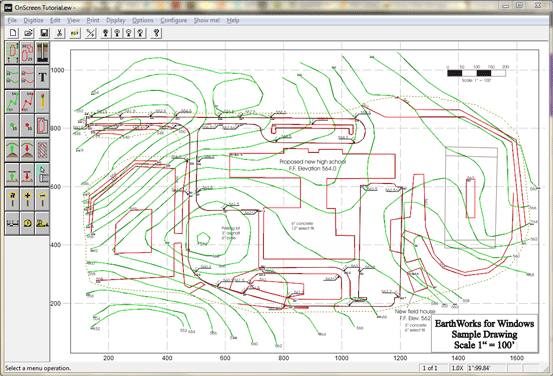Select the green up-arrow topsoil mound tool
553x376 pixels.
12,150
